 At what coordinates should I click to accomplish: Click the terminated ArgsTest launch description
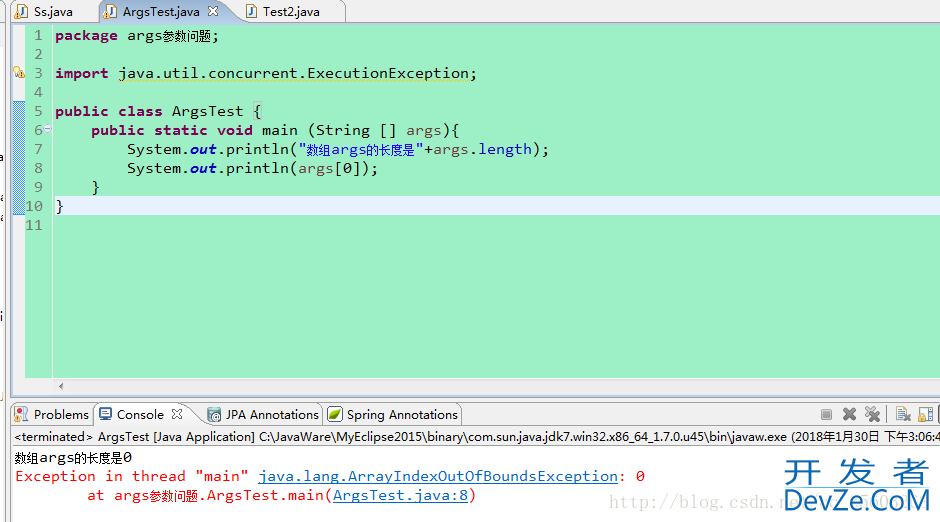click(477, 436)
